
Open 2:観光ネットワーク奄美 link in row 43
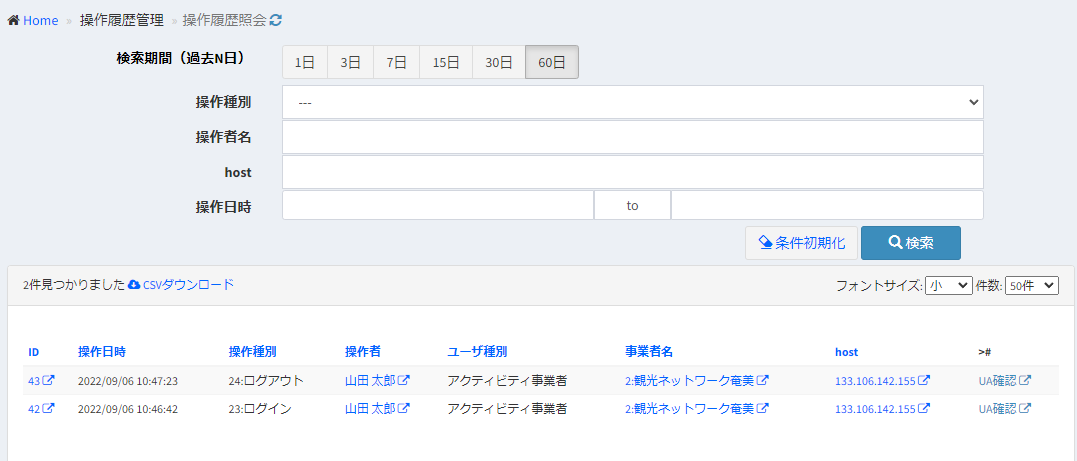[x=690, y=380]
